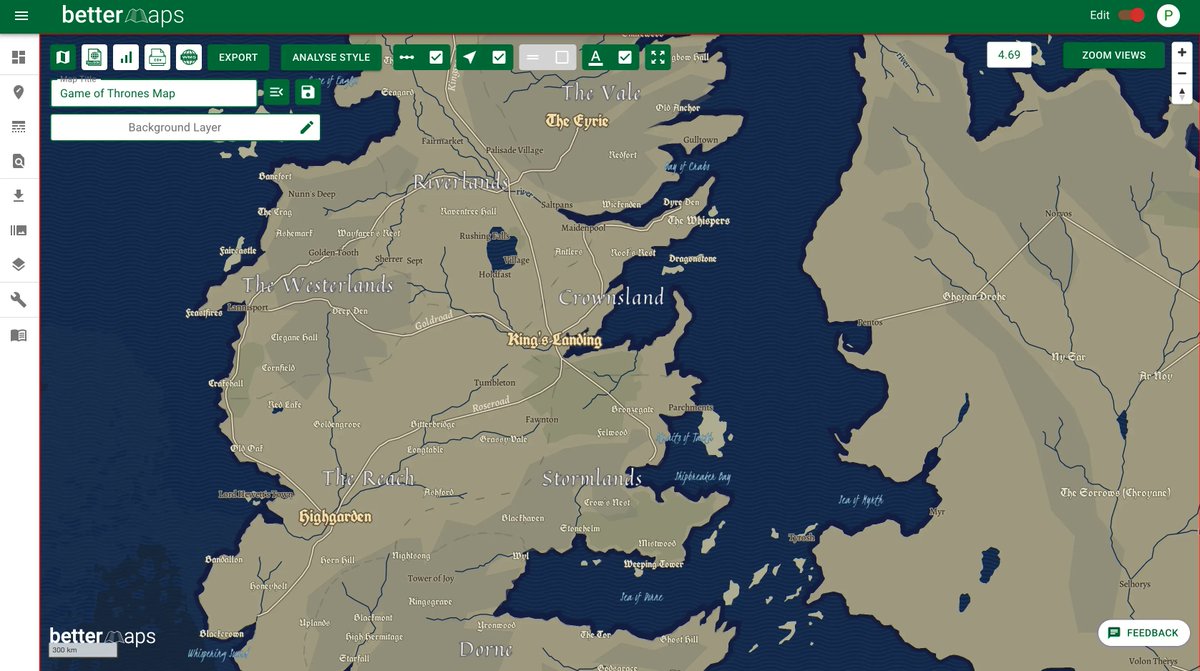This screenshot has height=671, width=1200.
Task: Click The Eyrie map label
Action: point(577,121)
